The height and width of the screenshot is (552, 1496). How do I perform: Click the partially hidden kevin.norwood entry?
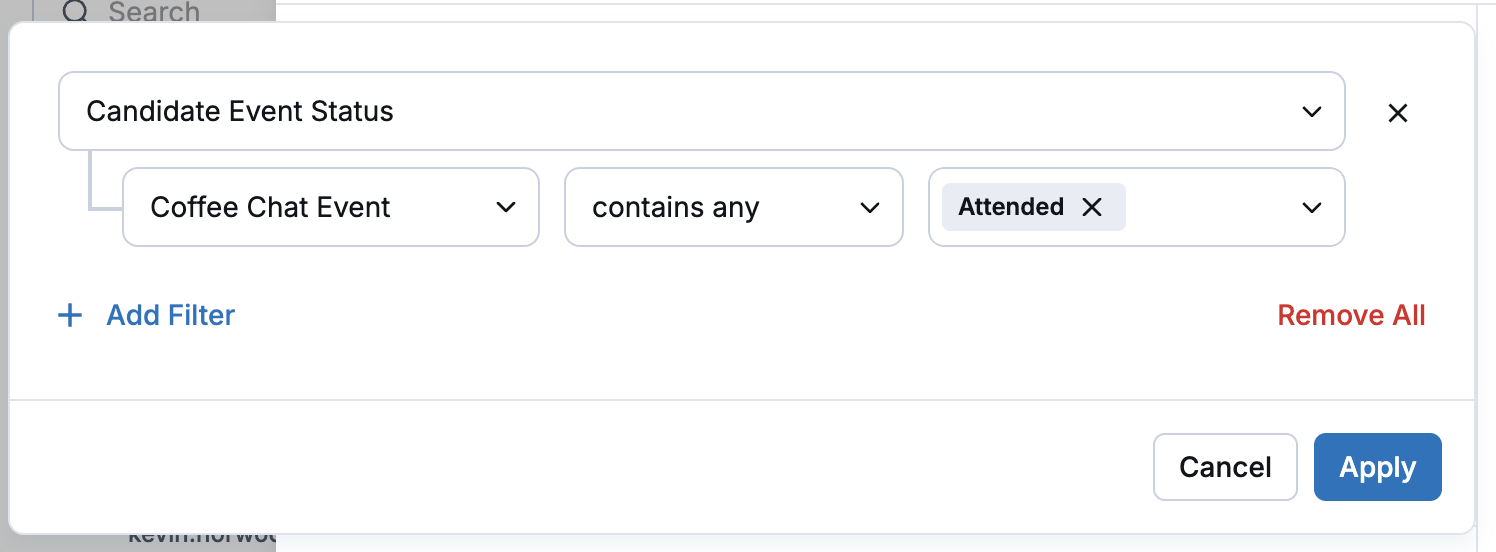(x=201, y=538)
